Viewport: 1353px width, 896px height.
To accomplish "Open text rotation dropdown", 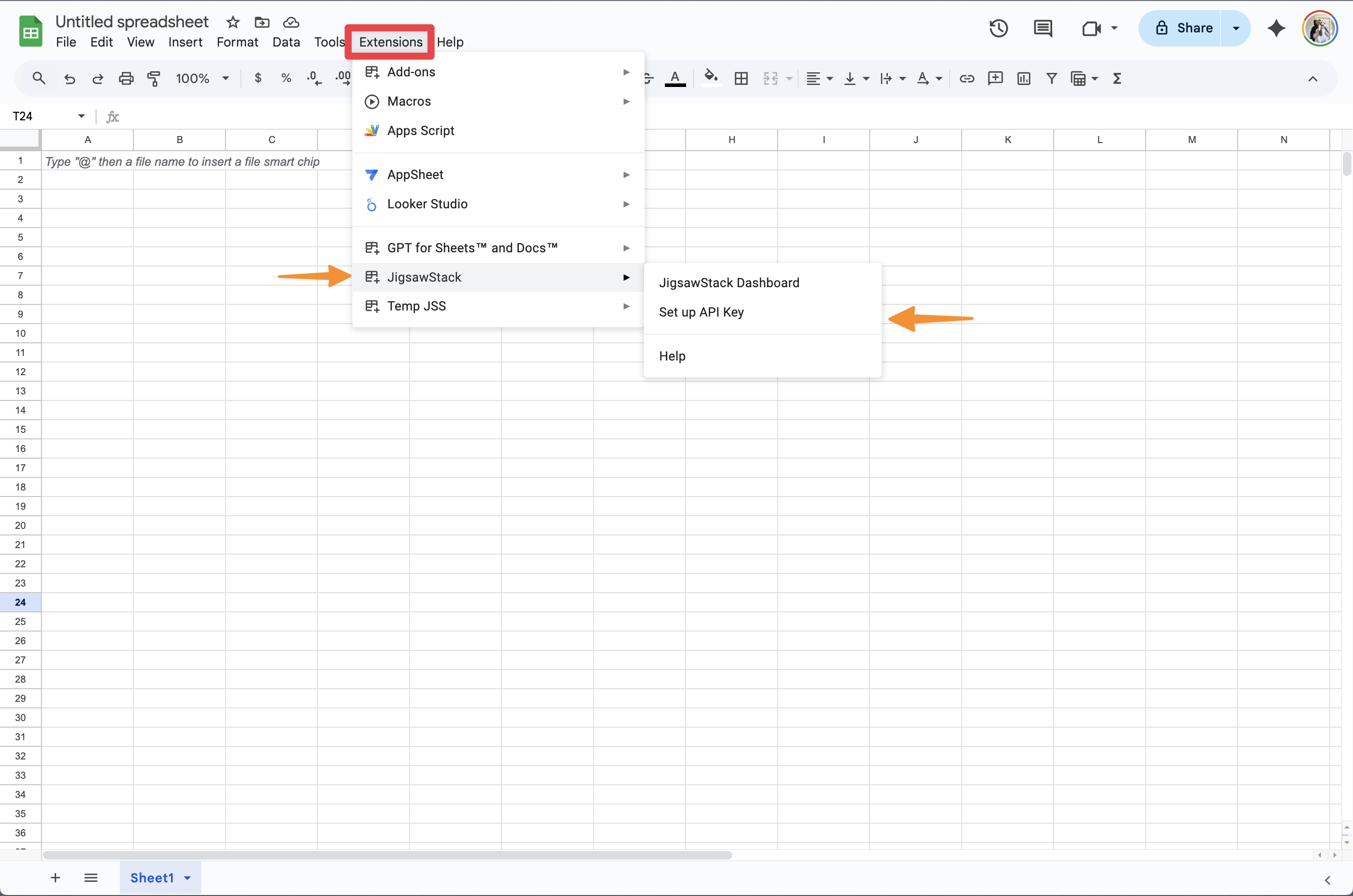I will click(930, 78).
